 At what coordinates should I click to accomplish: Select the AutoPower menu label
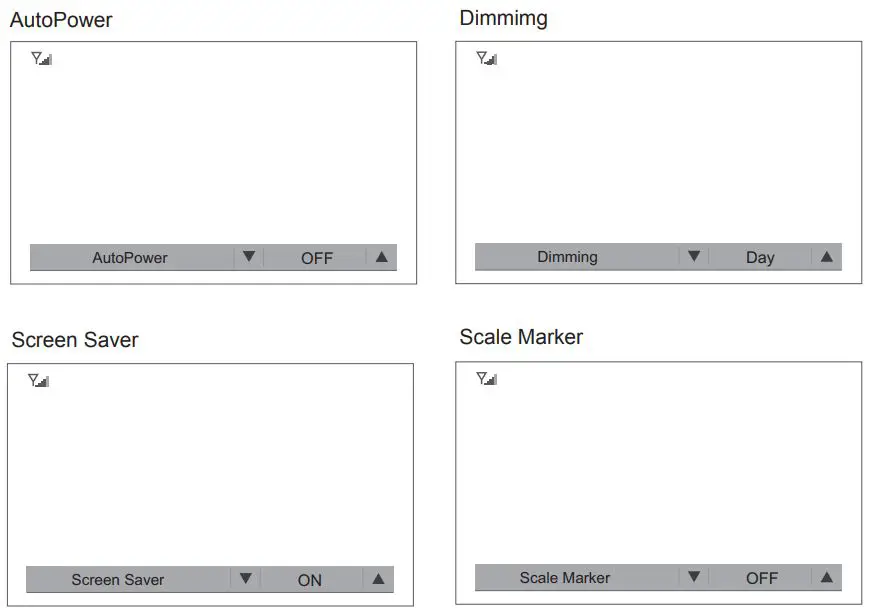[130, 258]
